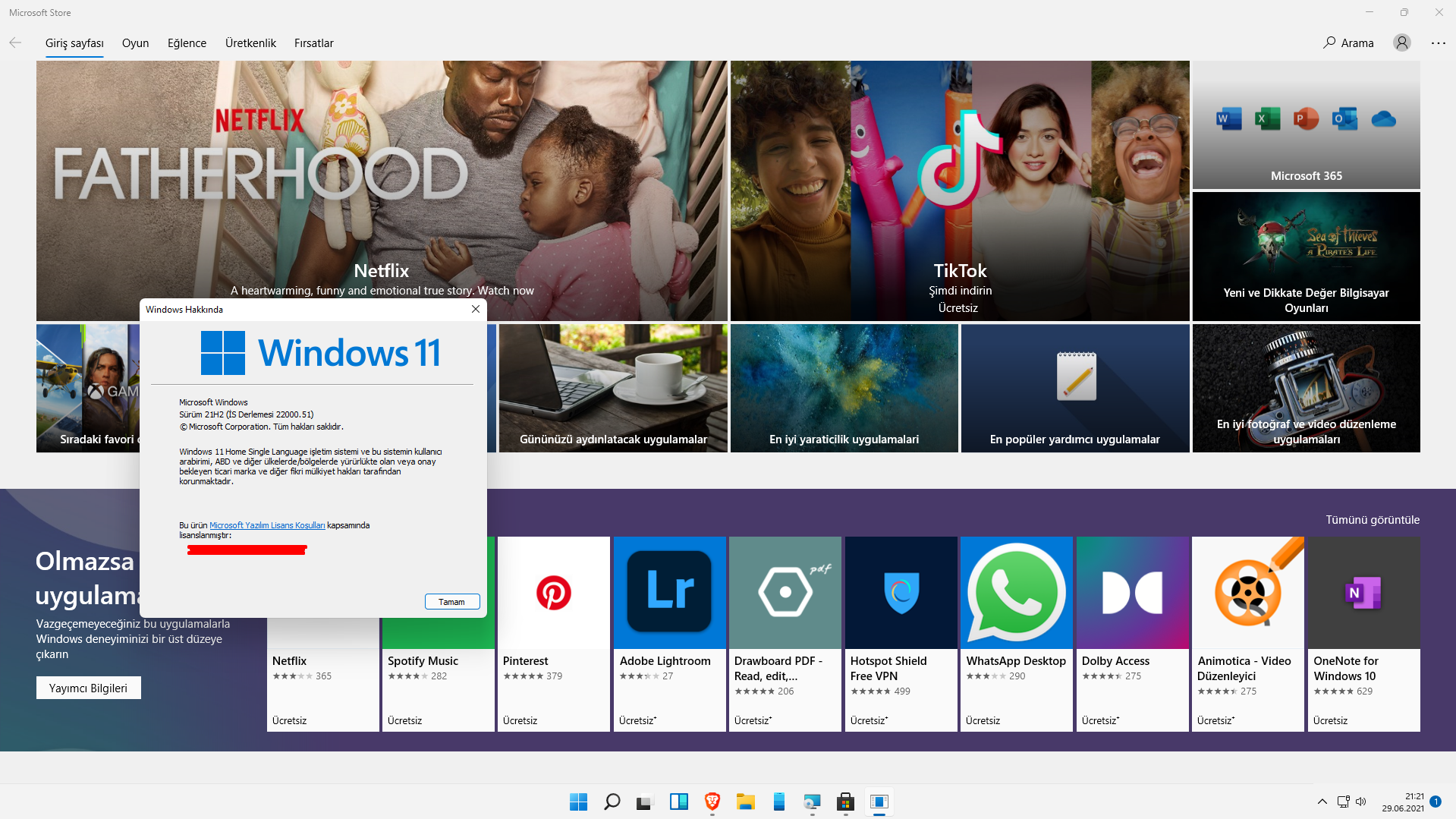The width and height of the screenshot is (1456, 819).
Task: Open the photo and video editing apps tile
Action: [1306, 389]
